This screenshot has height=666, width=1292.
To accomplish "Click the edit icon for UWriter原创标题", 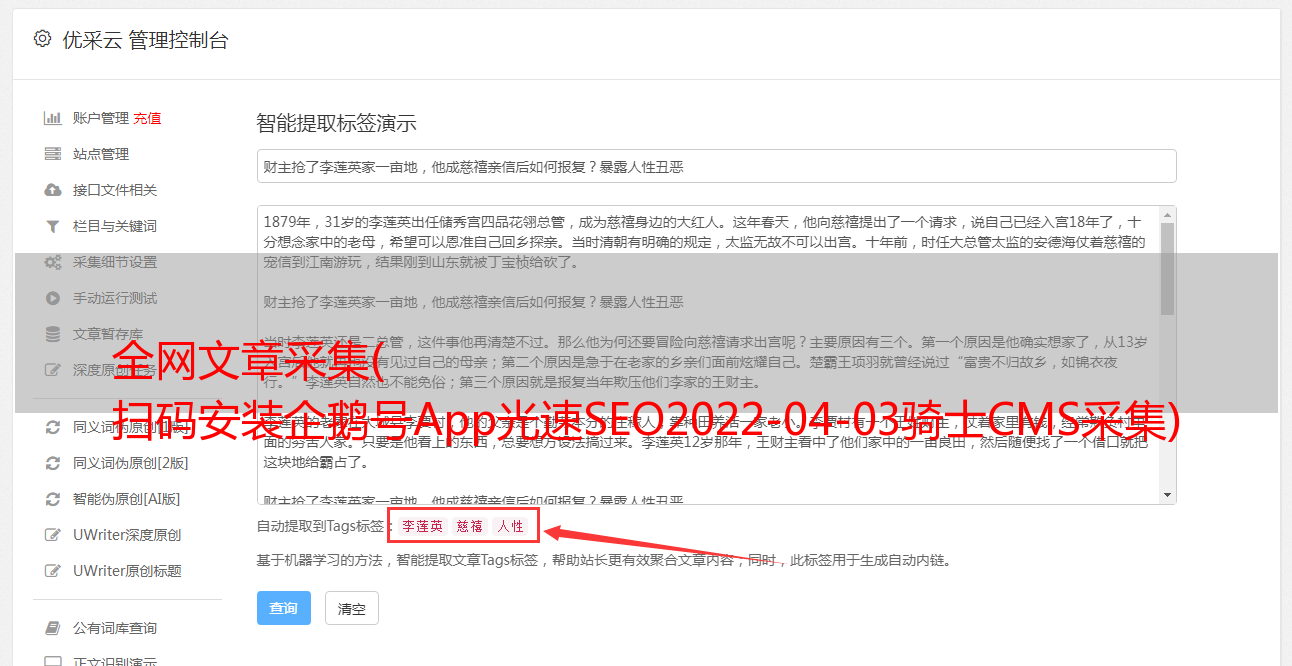I will [x=53, y=571].
